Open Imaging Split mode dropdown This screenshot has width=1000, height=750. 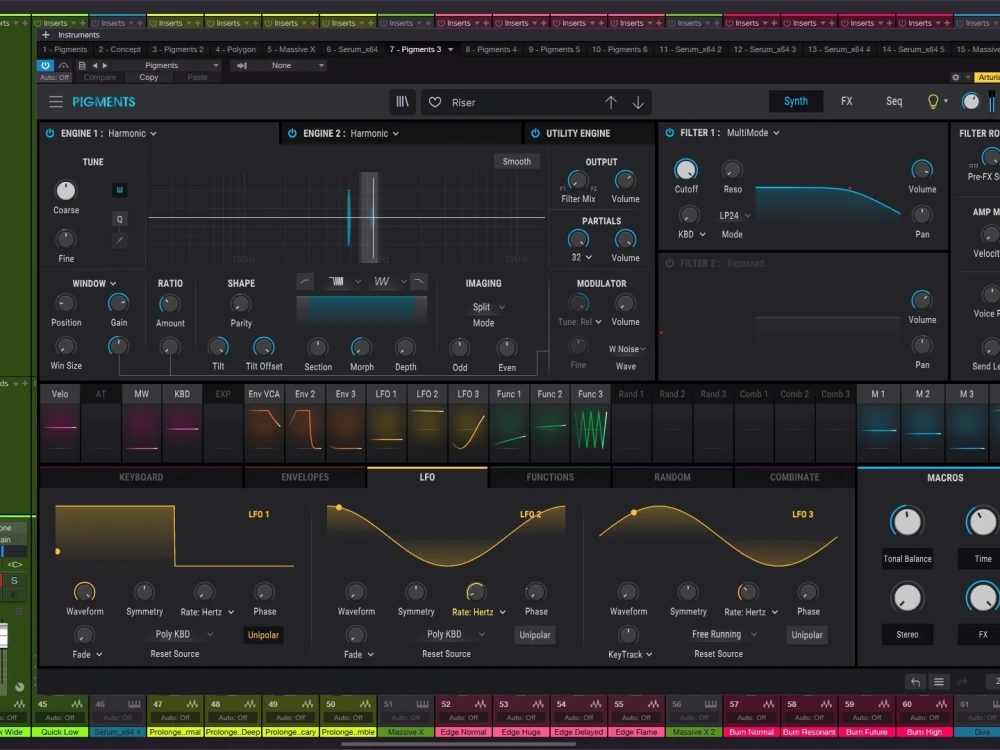(x=488, y=307)
